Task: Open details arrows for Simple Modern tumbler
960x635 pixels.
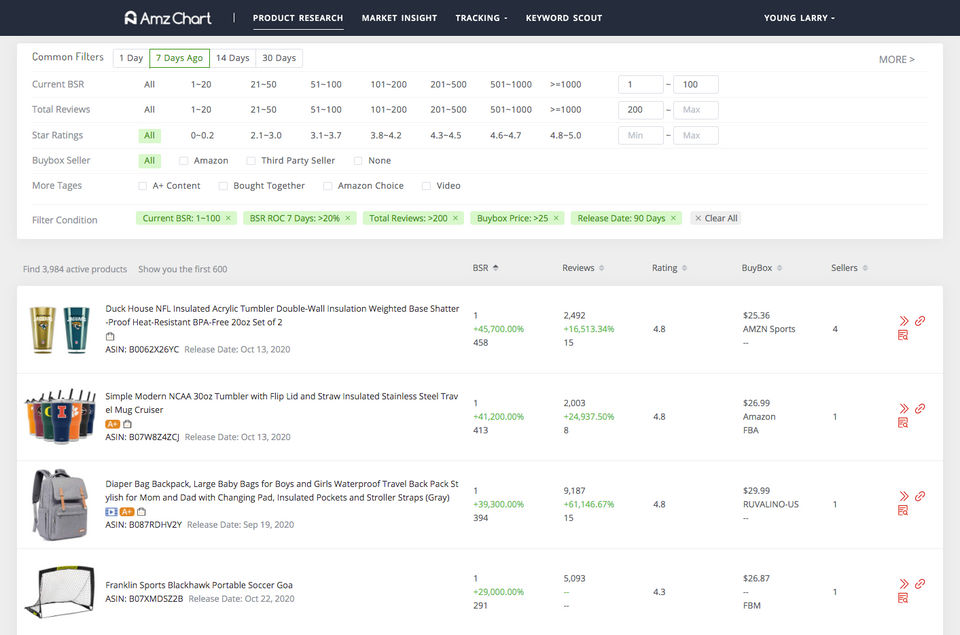Action: [904, 408]
